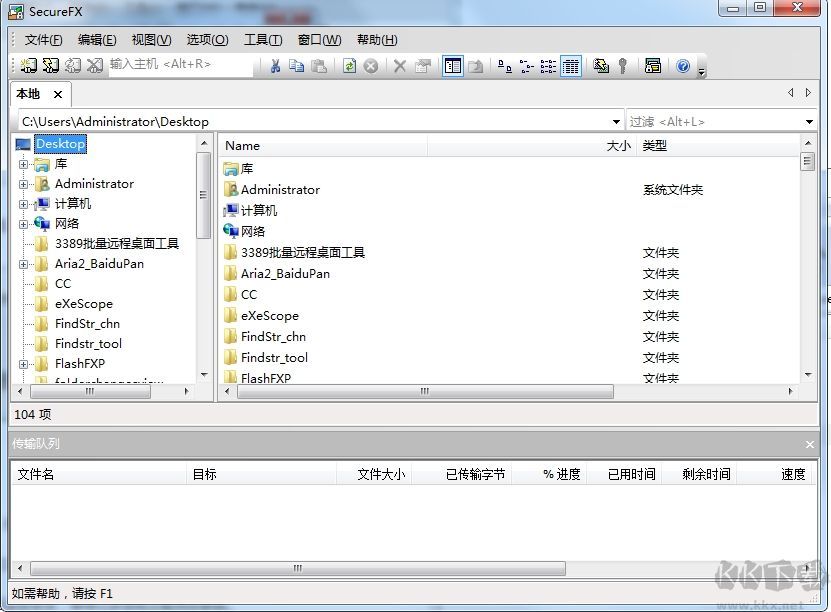This screenshot has height=612, width=831.
Task: Select 3389批量远程桌面工具 in the tree
Action: (117, 244)
